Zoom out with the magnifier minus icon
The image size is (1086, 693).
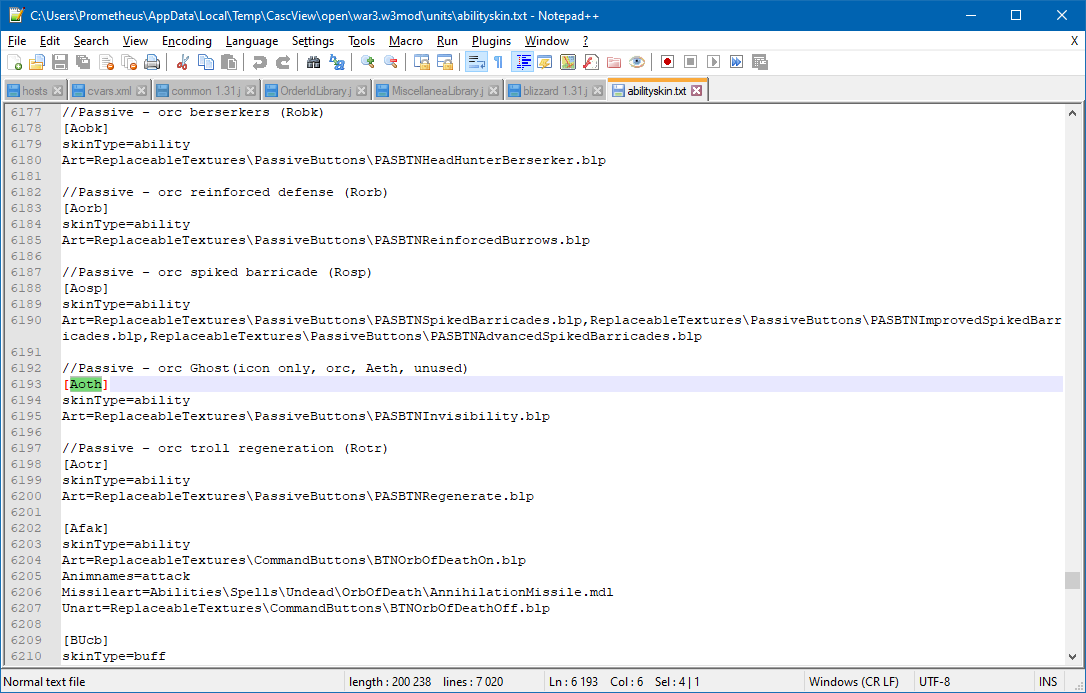click(391, 62)
